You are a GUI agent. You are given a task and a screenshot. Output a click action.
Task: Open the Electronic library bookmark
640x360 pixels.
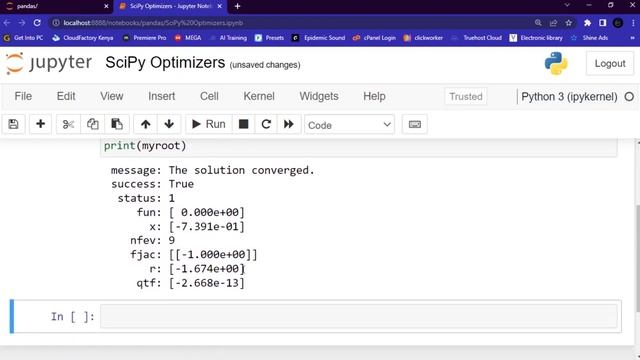[x=536, y=38]
